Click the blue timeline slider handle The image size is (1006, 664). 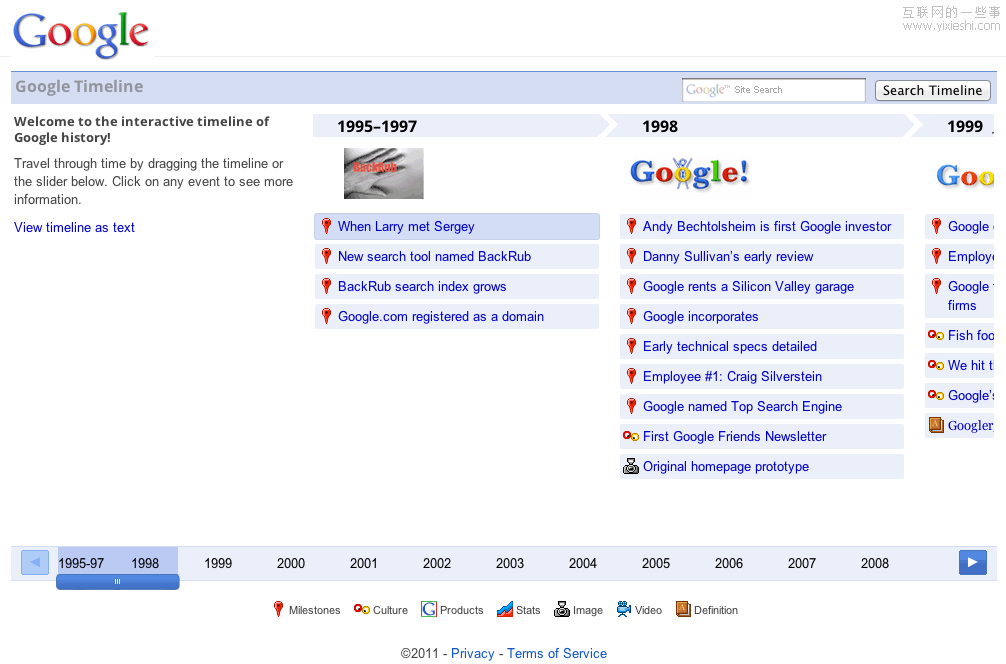coord(118,582)
